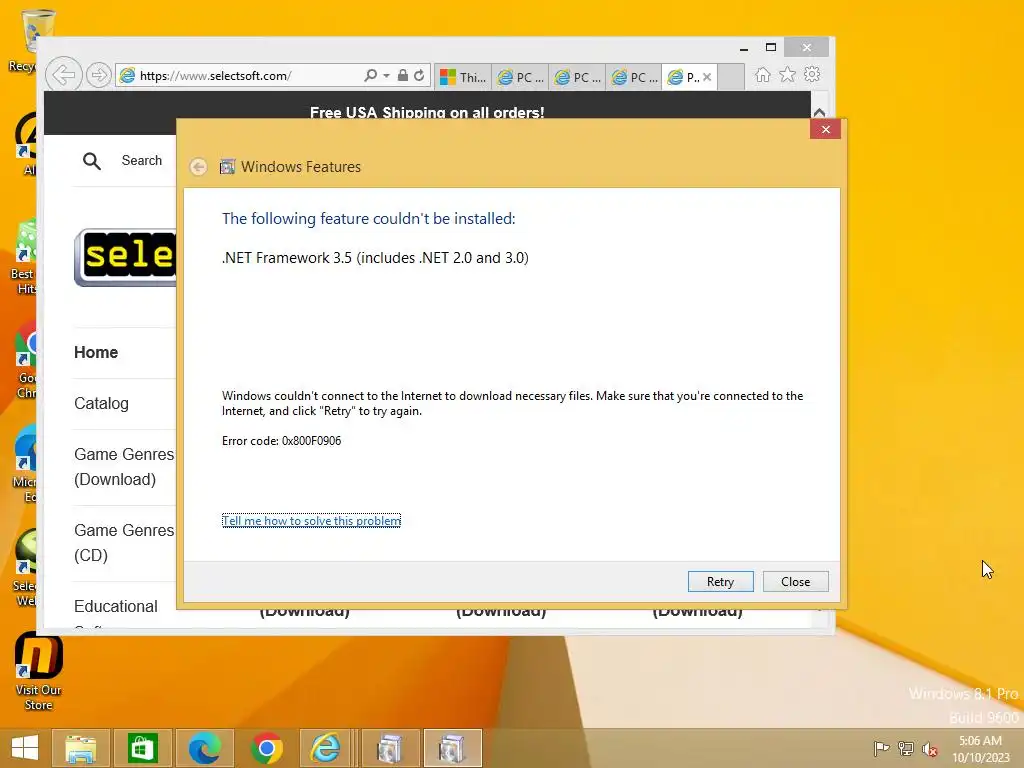Close the Windows Features dialog with red X

point(825,129)
